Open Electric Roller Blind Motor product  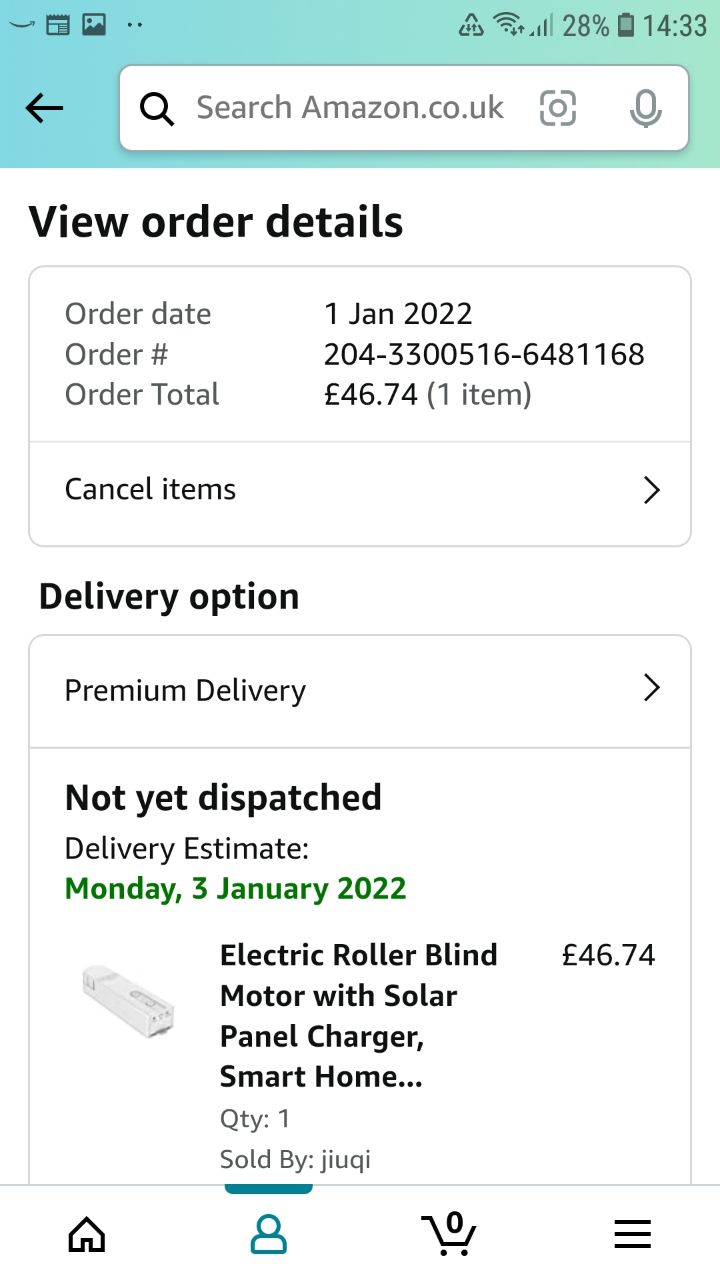tap(358, 1015)
